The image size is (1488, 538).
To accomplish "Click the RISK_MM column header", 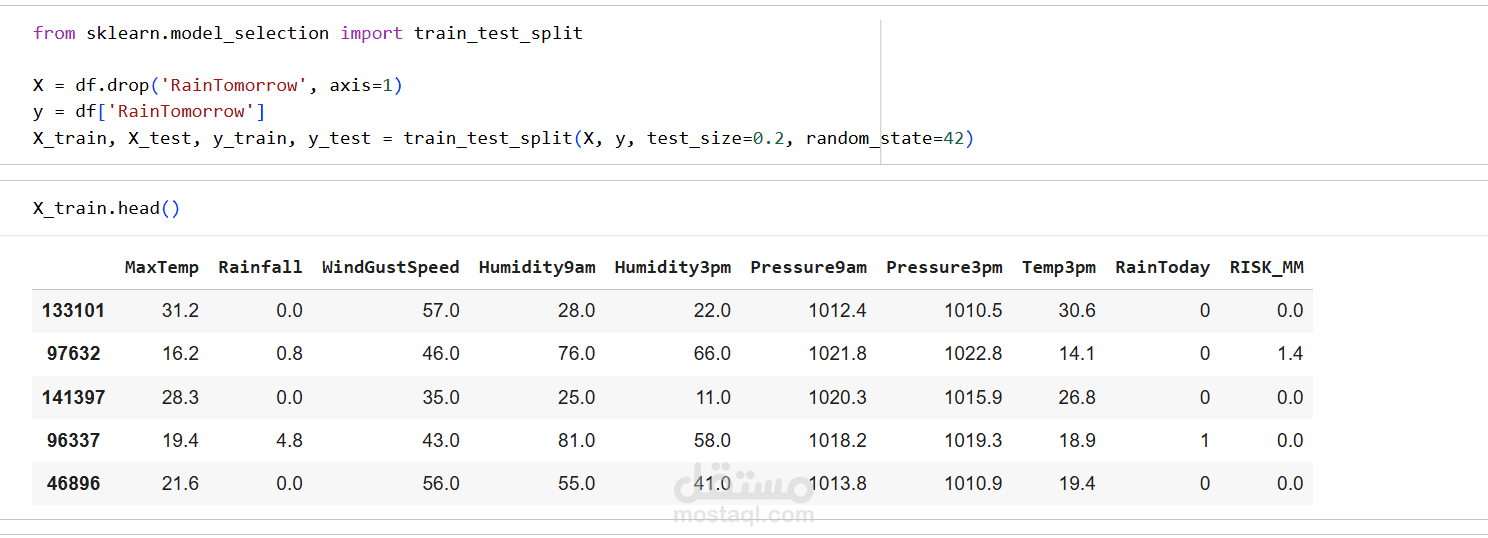I will (1266, 267).
